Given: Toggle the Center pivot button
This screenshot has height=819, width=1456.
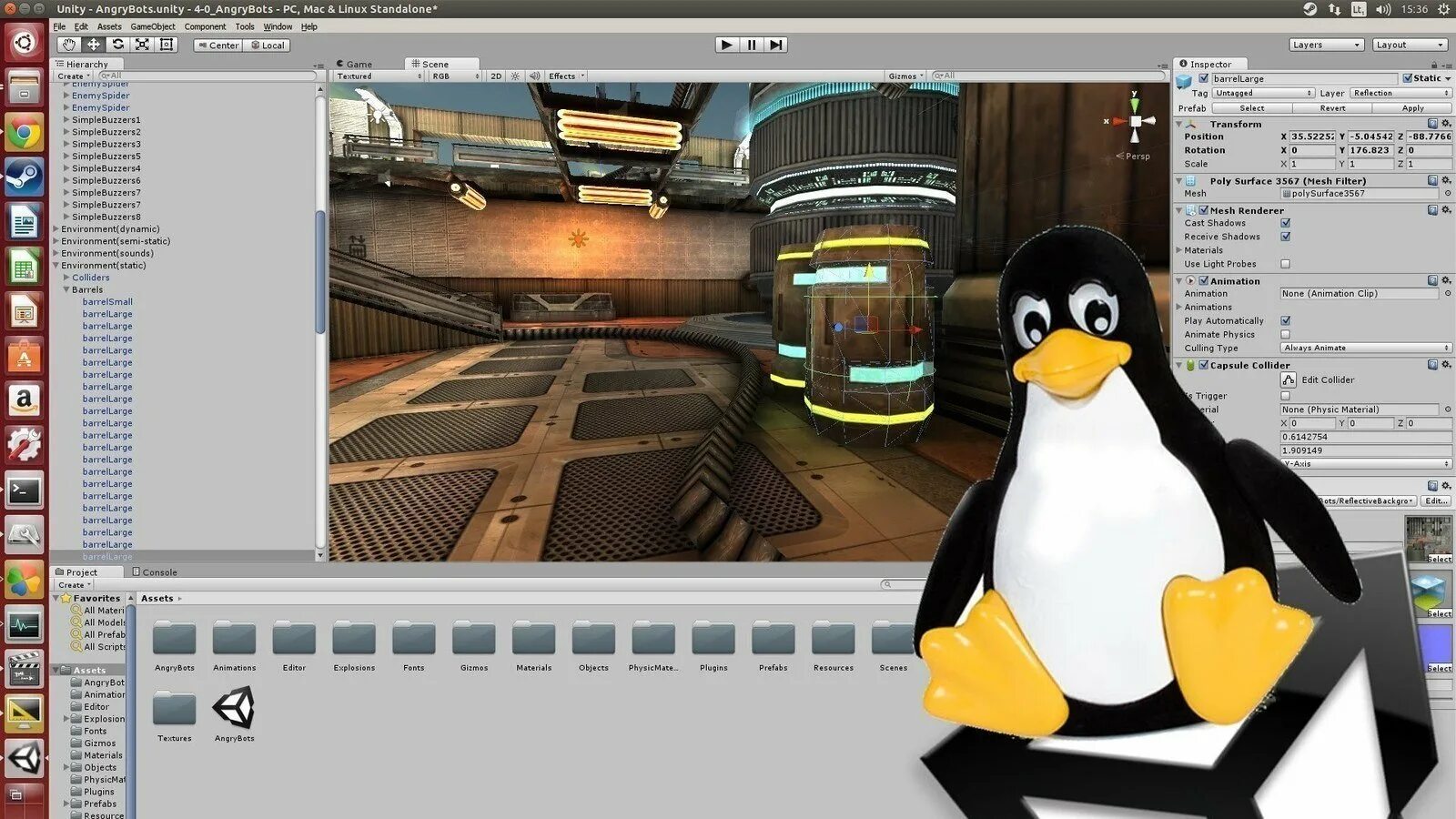Looking at the screenshot, I should (217, 45).
